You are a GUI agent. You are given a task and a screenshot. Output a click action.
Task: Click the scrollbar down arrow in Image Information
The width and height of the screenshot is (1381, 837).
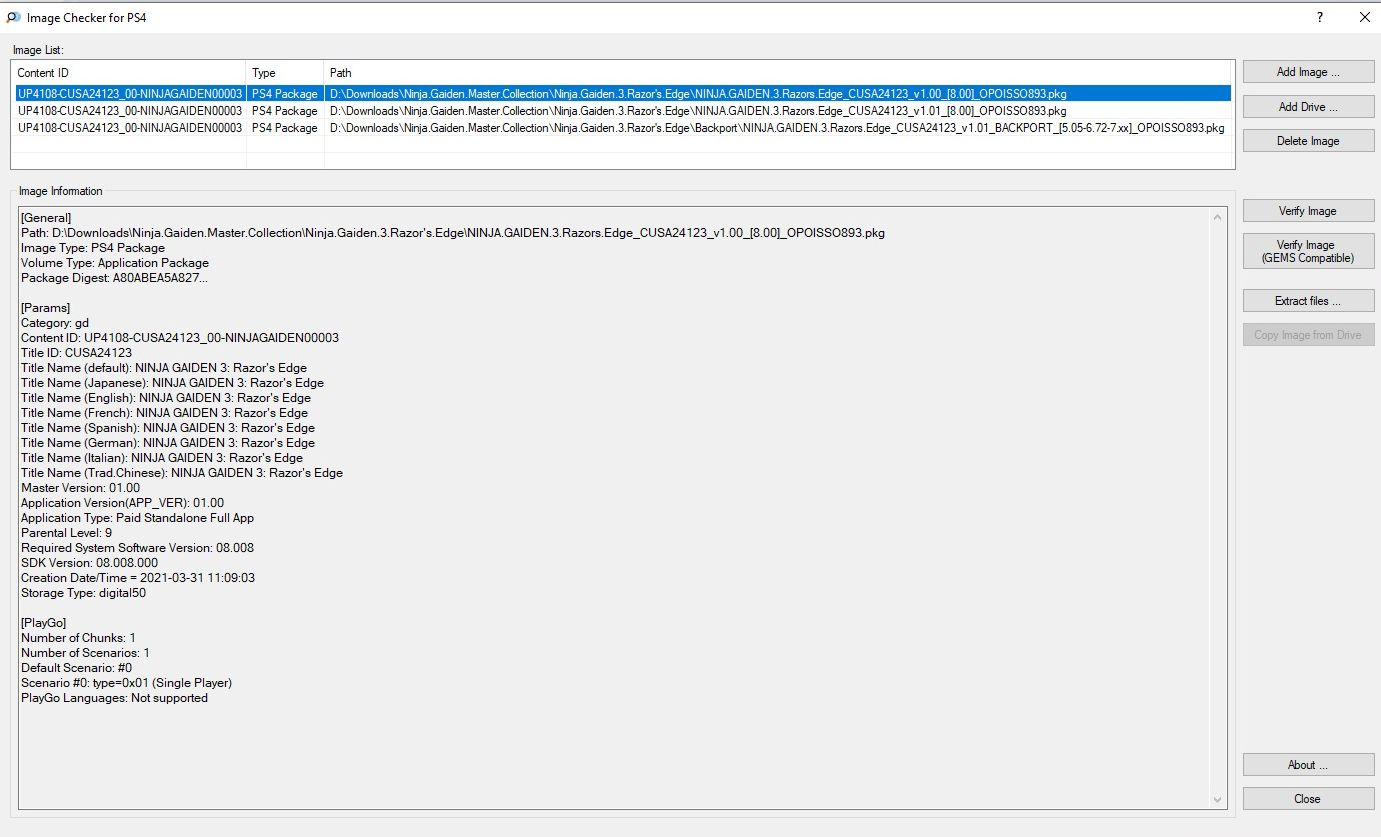[x=1218, y=799]
